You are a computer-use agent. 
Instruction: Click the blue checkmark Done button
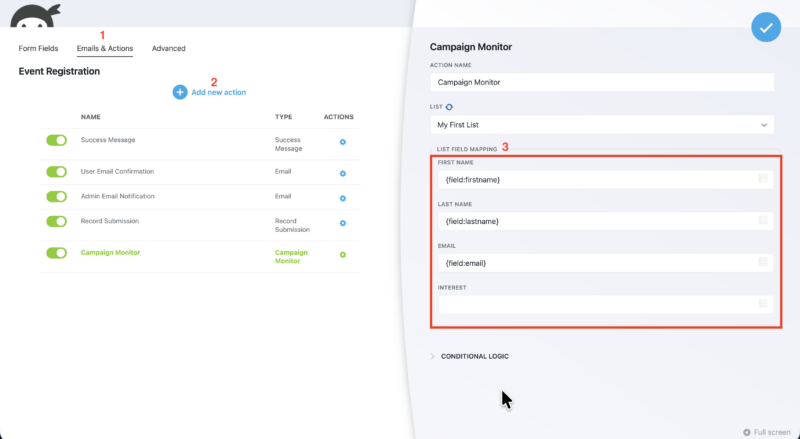tap(766, 27)
